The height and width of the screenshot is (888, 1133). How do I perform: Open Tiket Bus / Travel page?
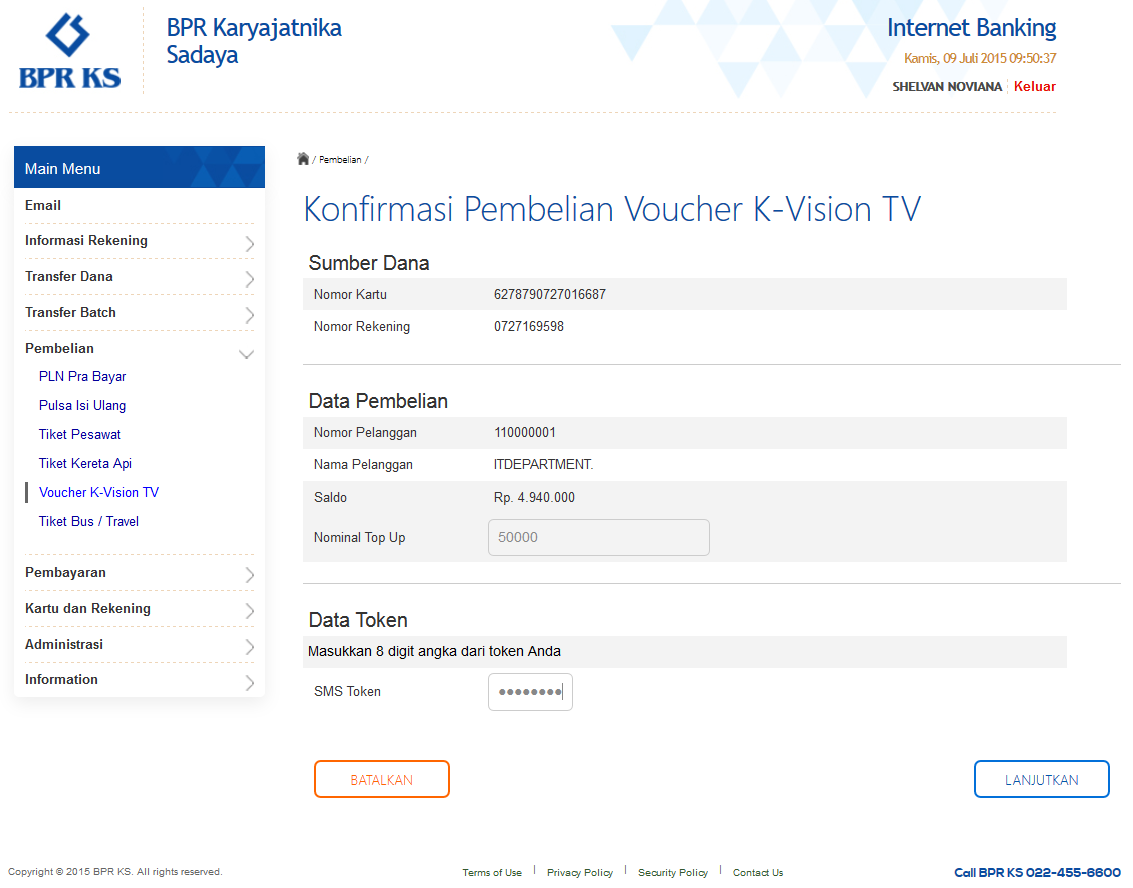(89, 522)
